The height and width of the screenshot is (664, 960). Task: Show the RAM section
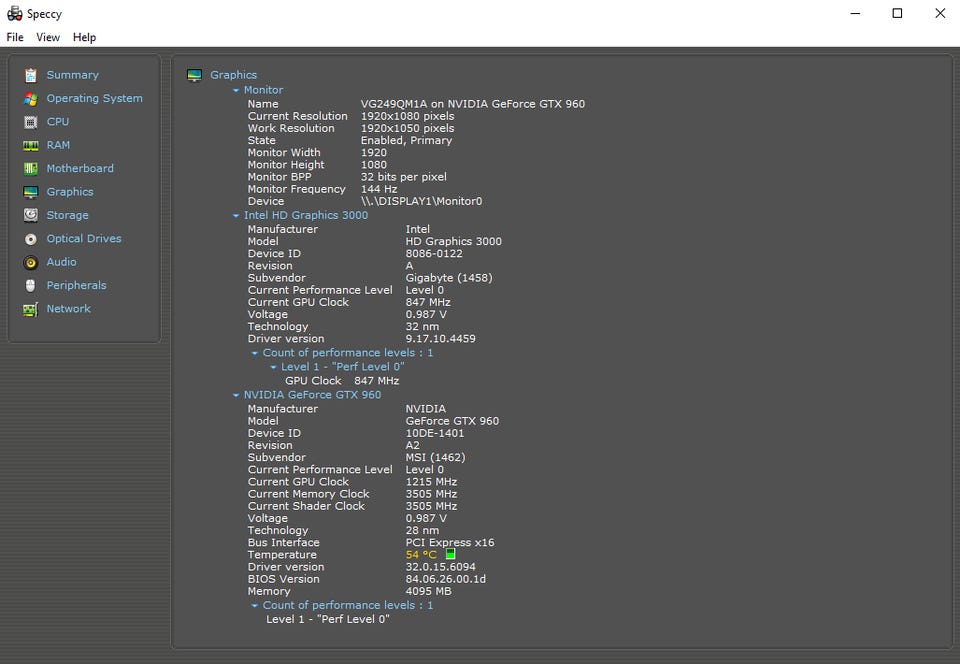click(58, 145)
